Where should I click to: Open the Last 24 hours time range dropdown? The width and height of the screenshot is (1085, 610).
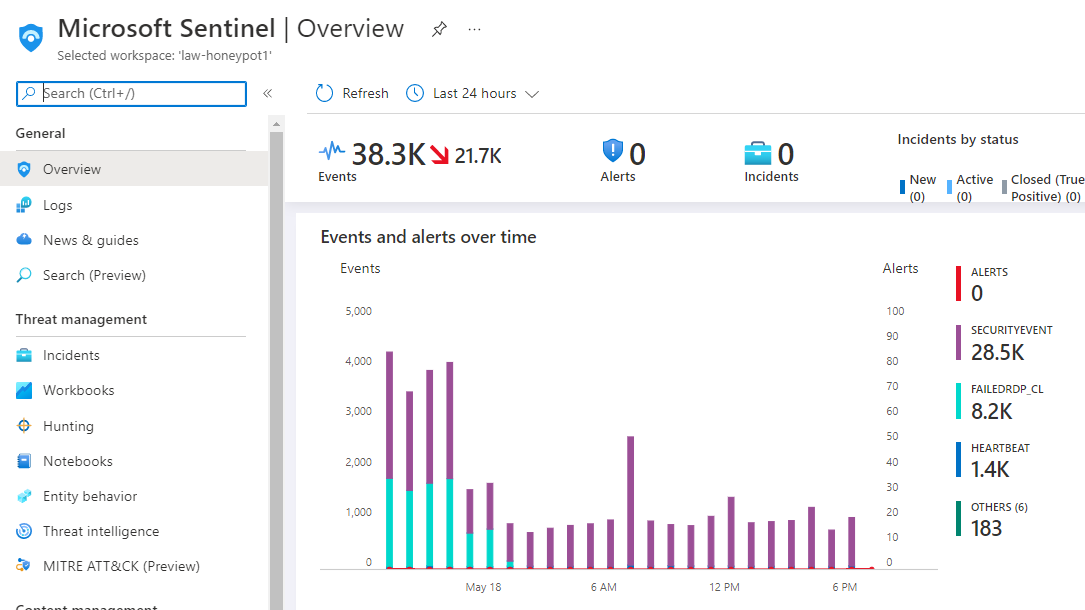point(471,92)
